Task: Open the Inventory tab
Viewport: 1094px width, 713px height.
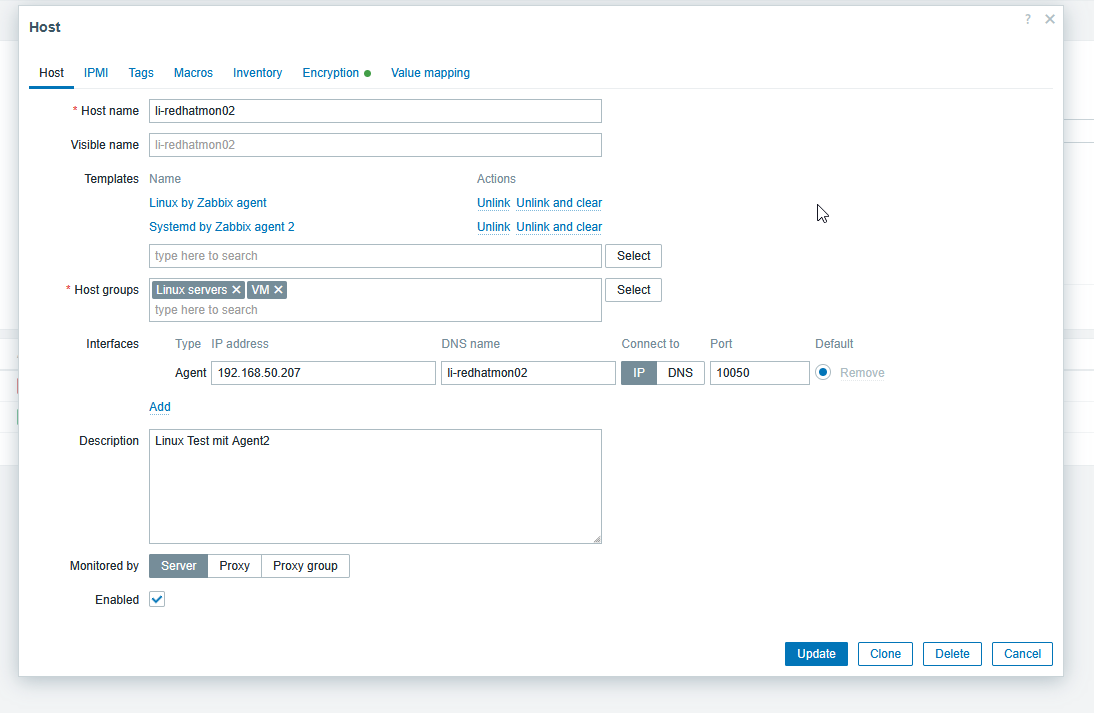Action: (257, 73)
